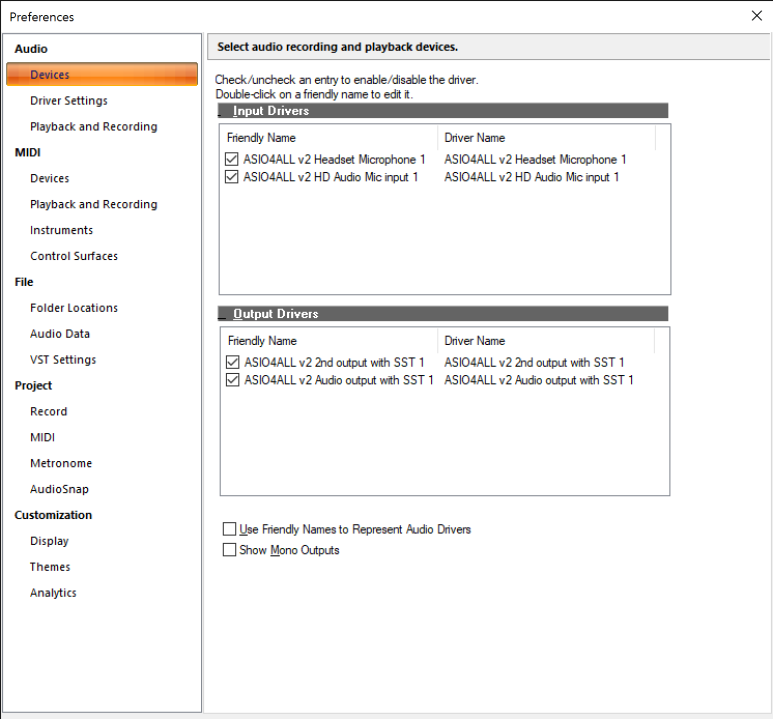773x719 pixels.
Task: Click Output Drivers Friendly Name column header
Action: click(x=329, y=341)
